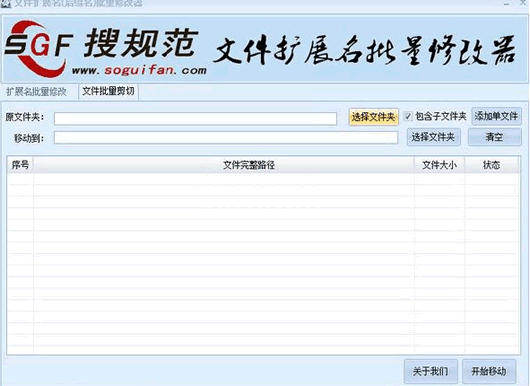Click 选择文件夹 button beside 移动到 field
Screen dimensions: 530x386
coord(433,137)
